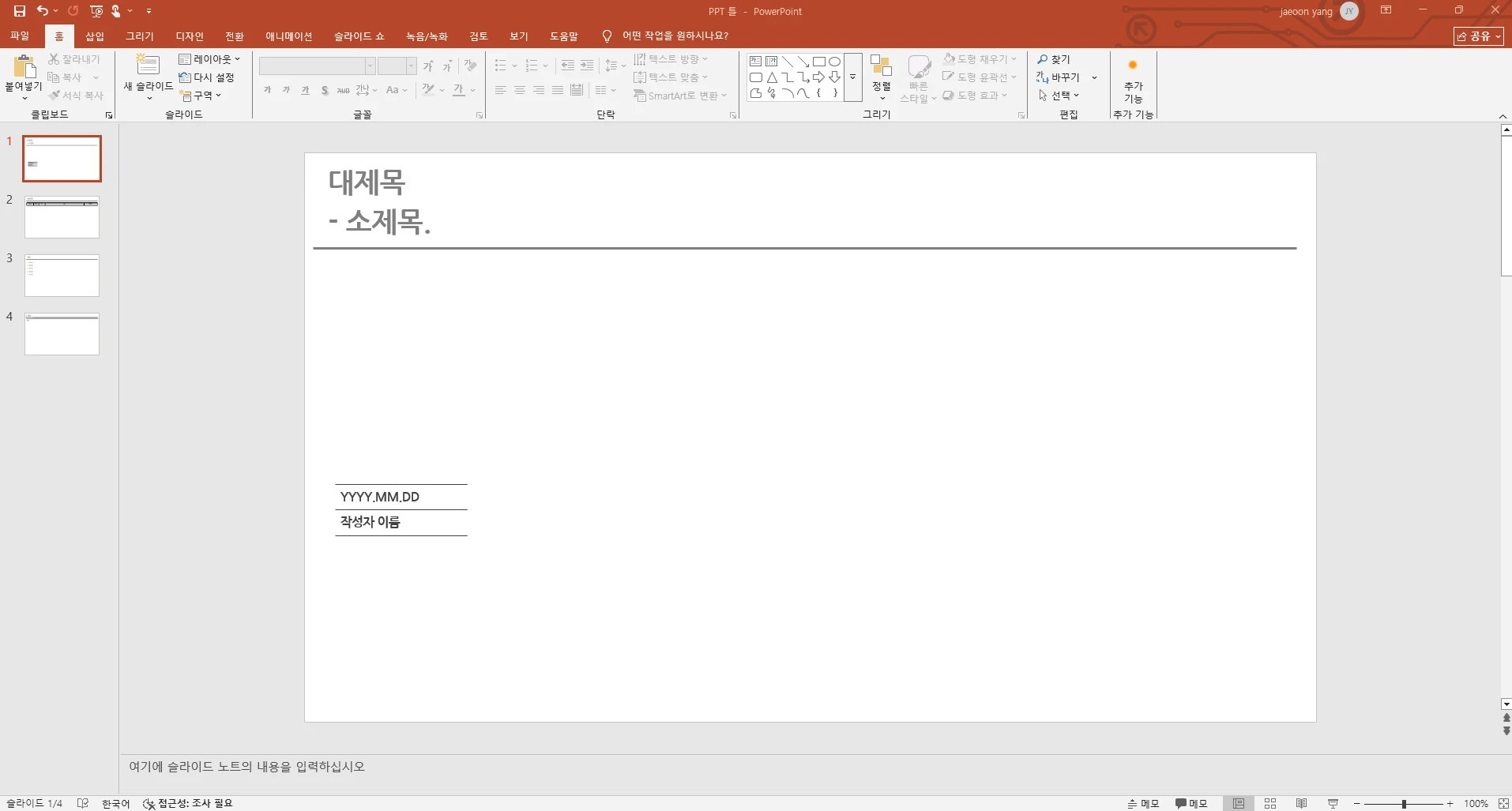The image size is (1512, 811).
Task: Click the Find (찾기) magnifier button
Action: pyautogui.click(x=1054, y=59)
